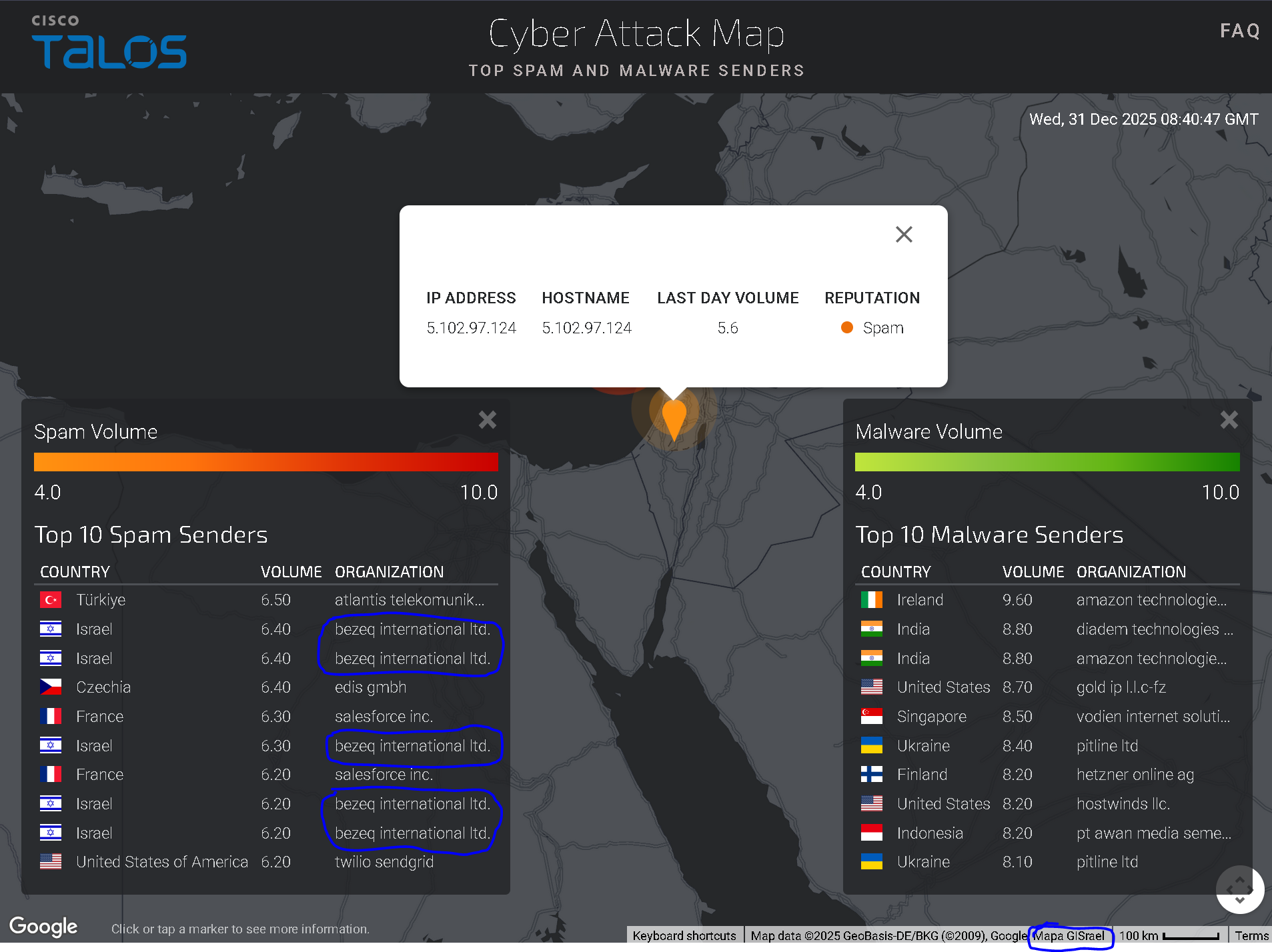Click the Google logo on the map
Viewport: 1272px width, 952px height.
43,926
